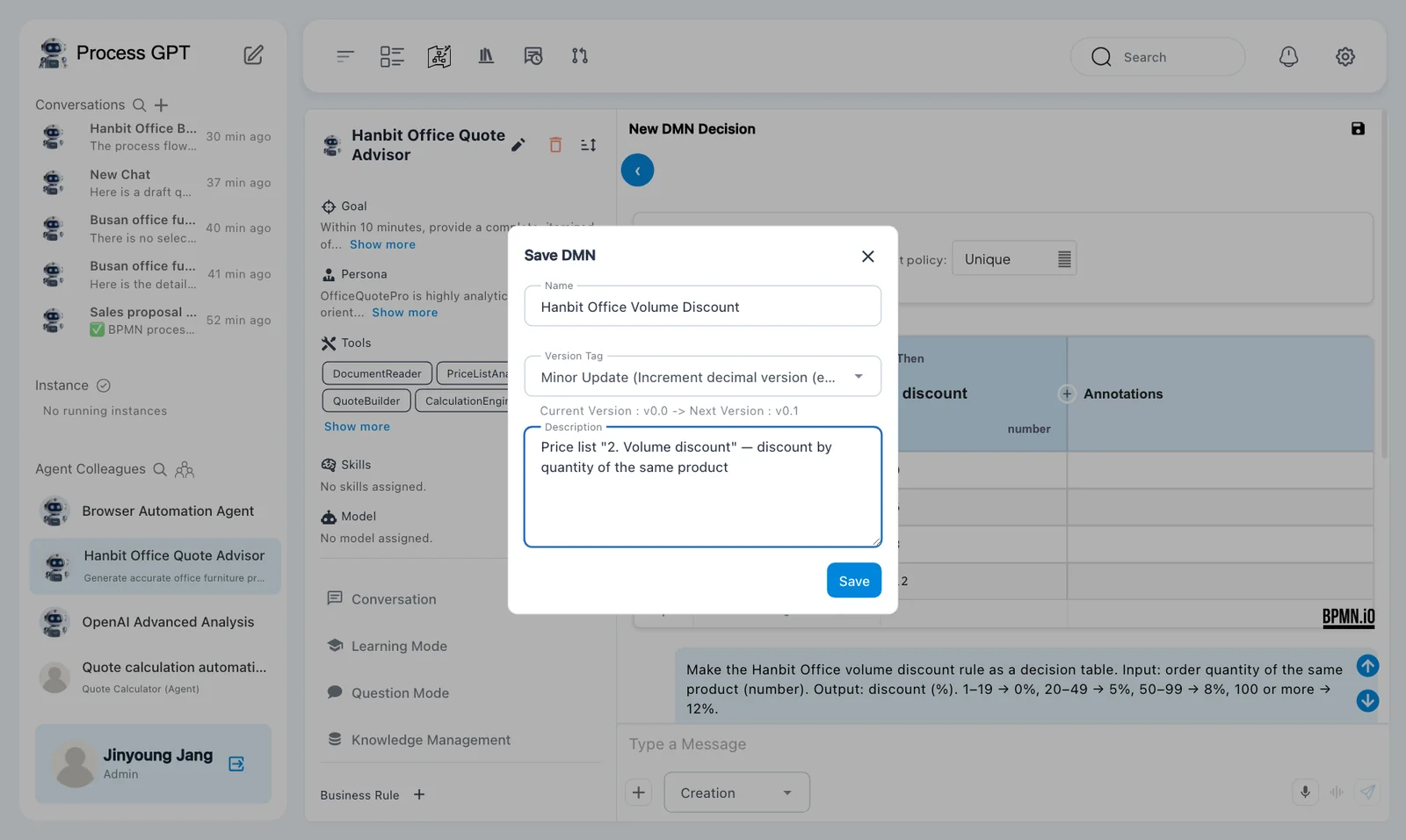Click the new chat compose icon

pos(253,54)
